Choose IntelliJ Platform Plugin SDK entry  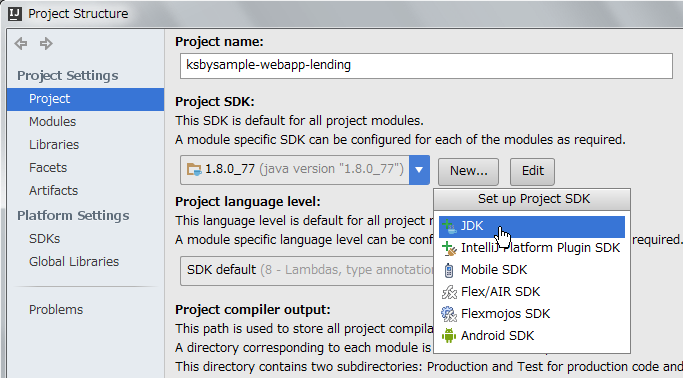532,248
